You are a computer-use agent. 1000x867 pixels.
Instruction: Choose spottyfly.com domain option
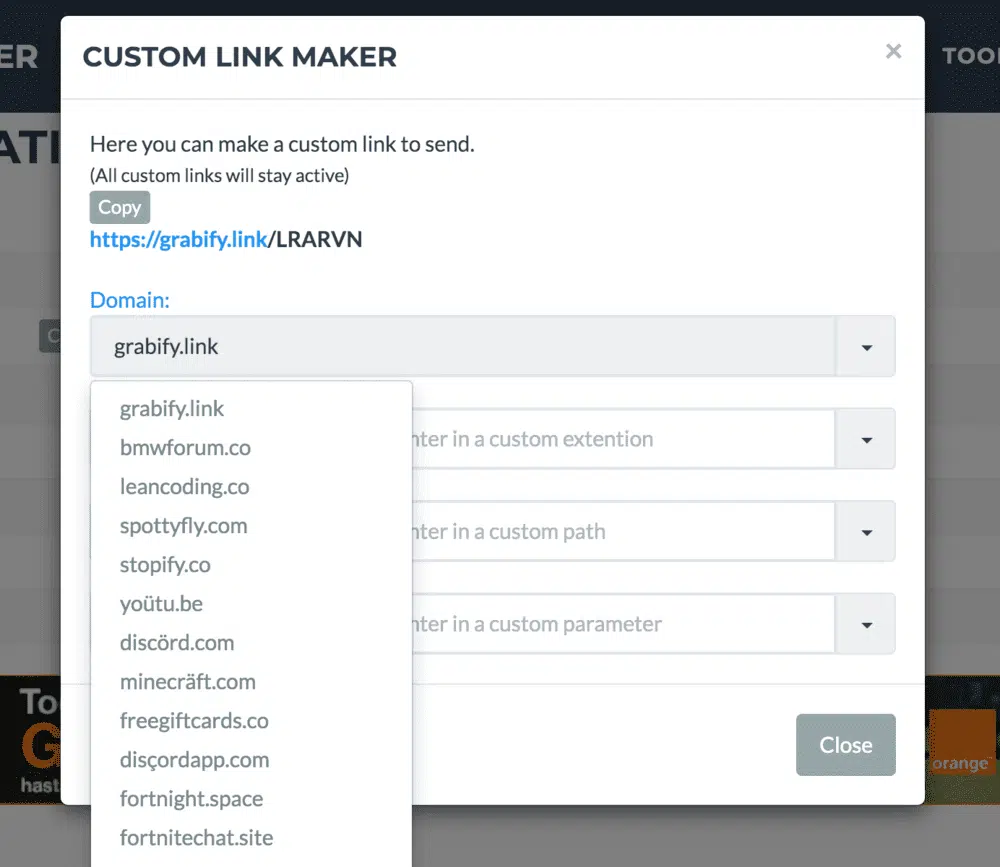[183, 525]
